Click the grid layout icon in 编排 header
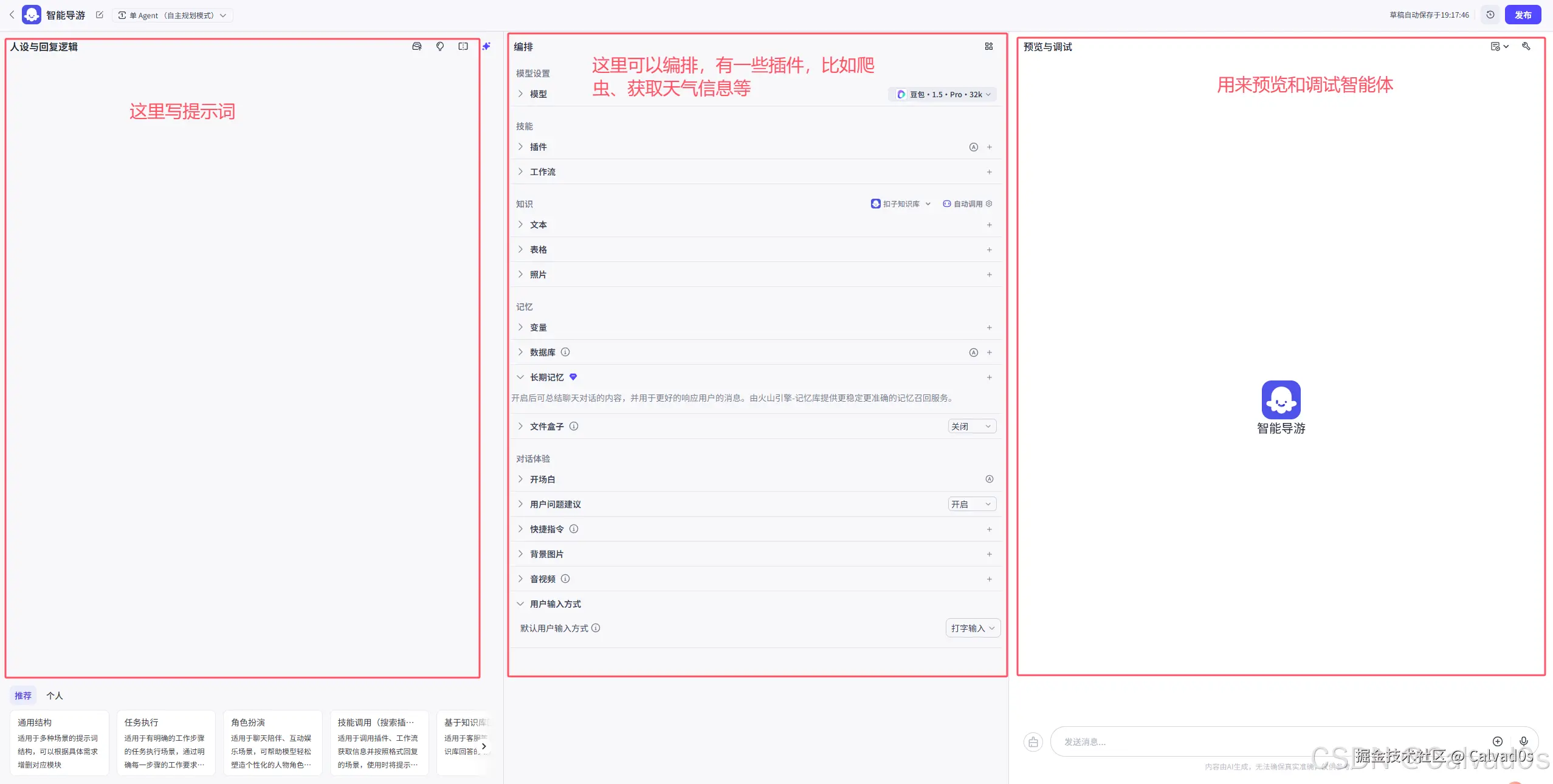Screen dimensions: 1553x784 pyautogui.click(x=989, y=46)
